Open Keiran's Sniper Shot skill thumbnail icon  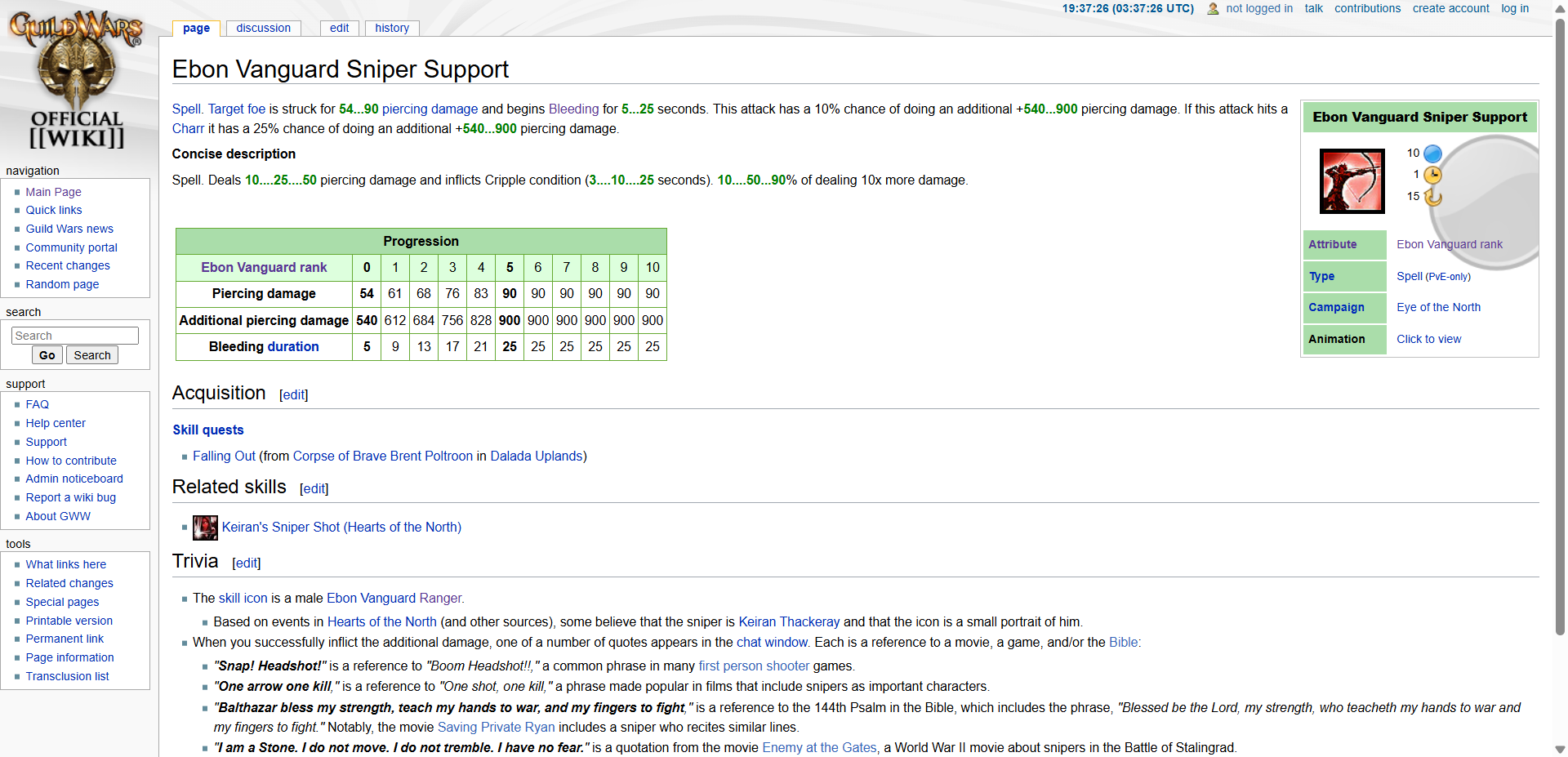tap(205, 528)
